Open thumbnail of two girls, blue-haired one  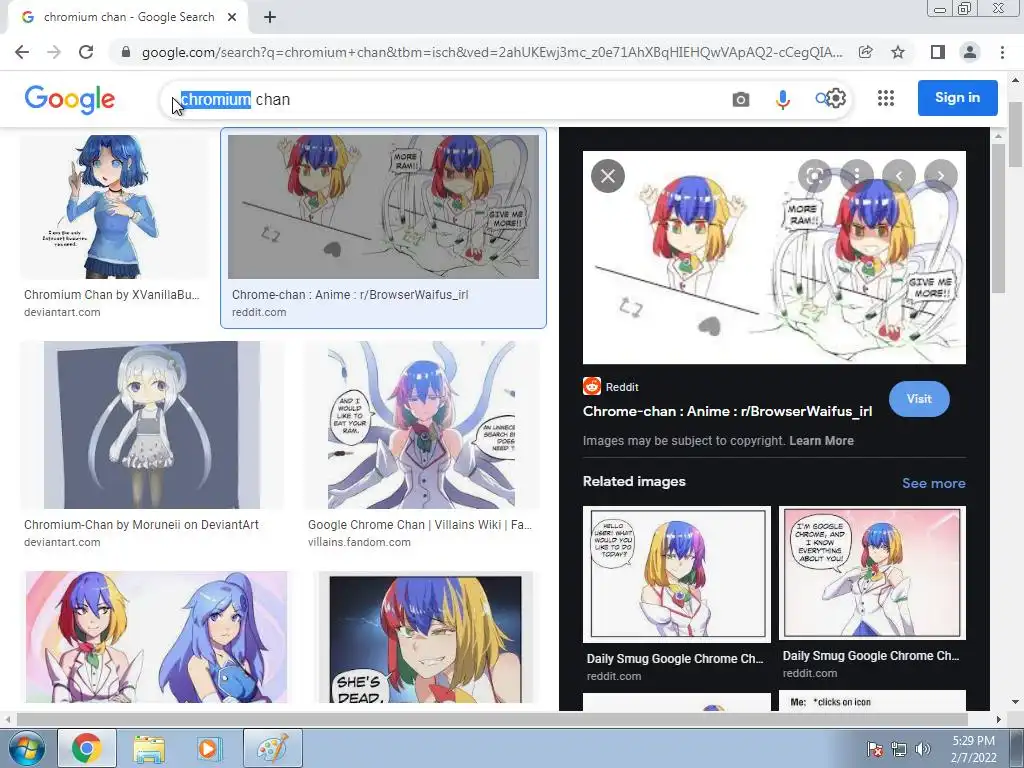pos(156,637)
